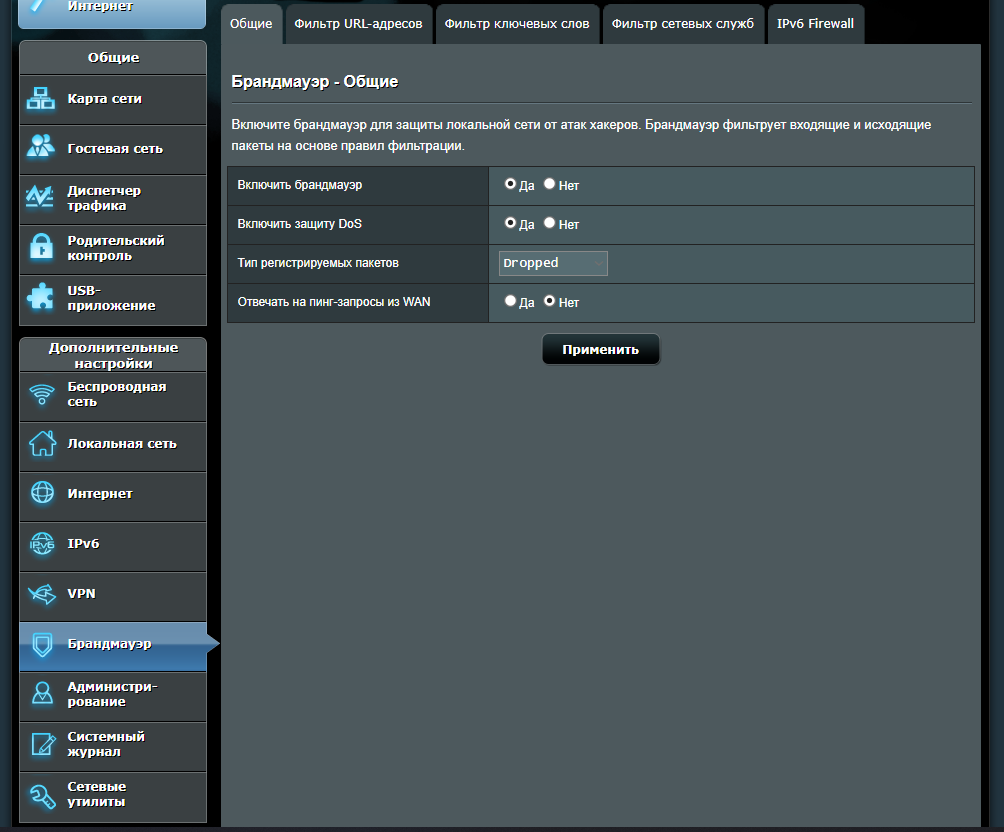Viewport: 1004px width, 832px height.
Task: Open Parental Control padlock icon
Action: pyautogui.click(x=41, y=248)
